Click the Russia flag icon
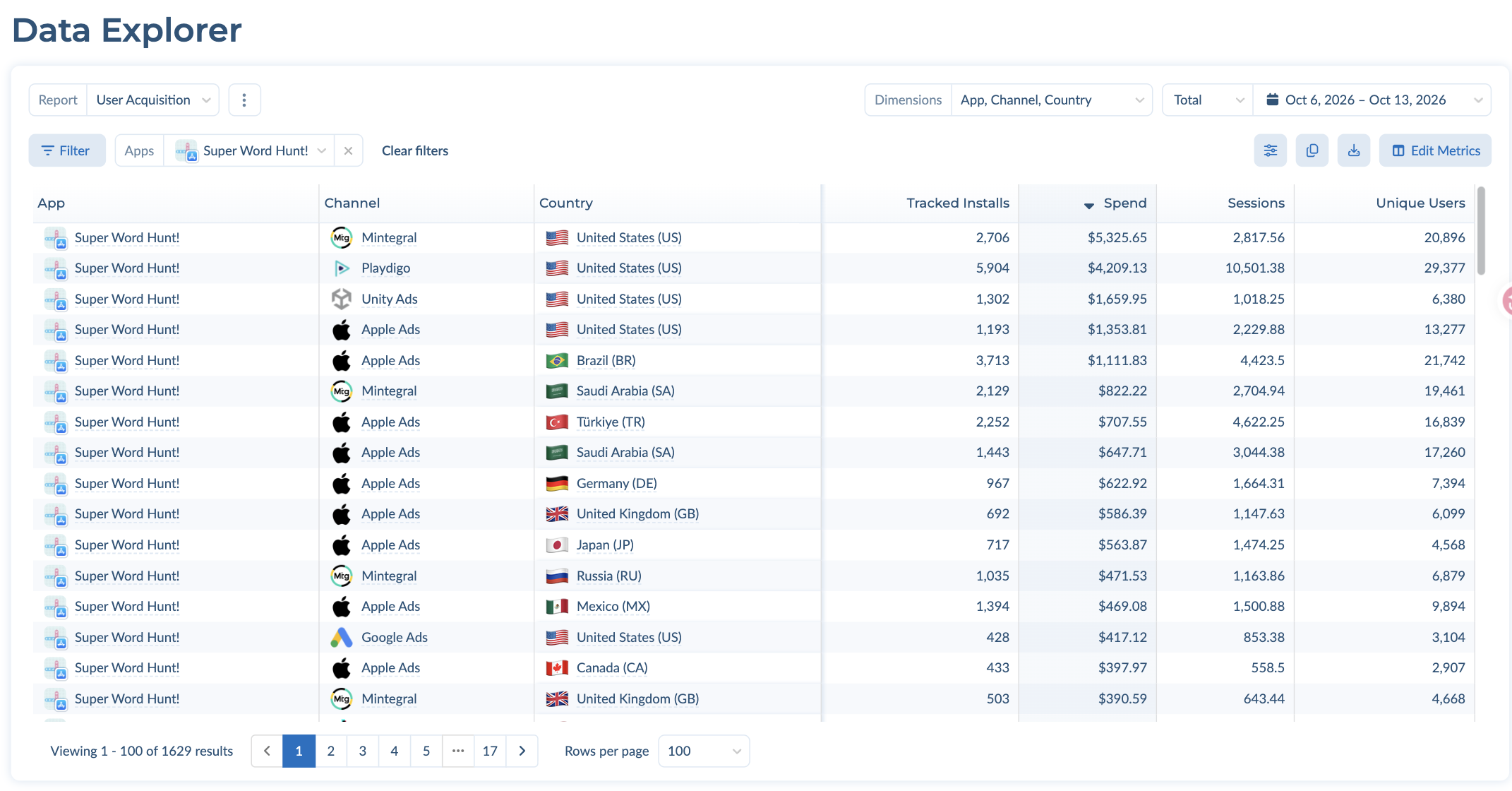 click(x=557, y=576)
